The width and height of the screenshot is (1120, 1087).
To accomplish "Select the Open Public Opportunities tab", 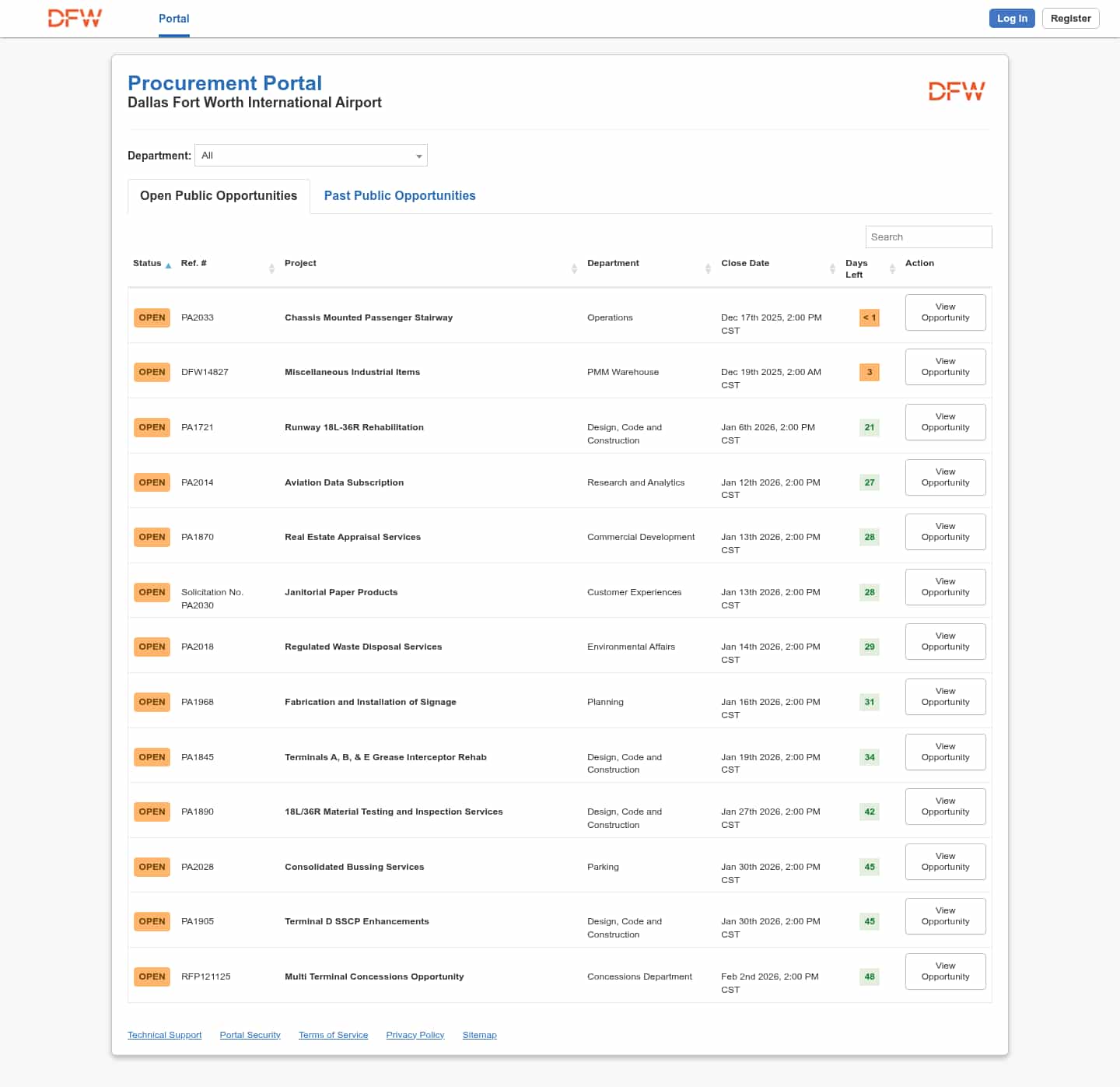I will [x=219, y=196].
